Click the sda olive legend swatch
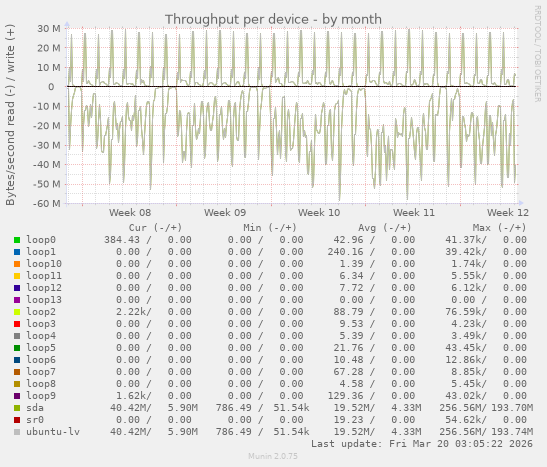The height and width of the screenshot is (467, 547). pyautogui.click(x=17, y=408)
